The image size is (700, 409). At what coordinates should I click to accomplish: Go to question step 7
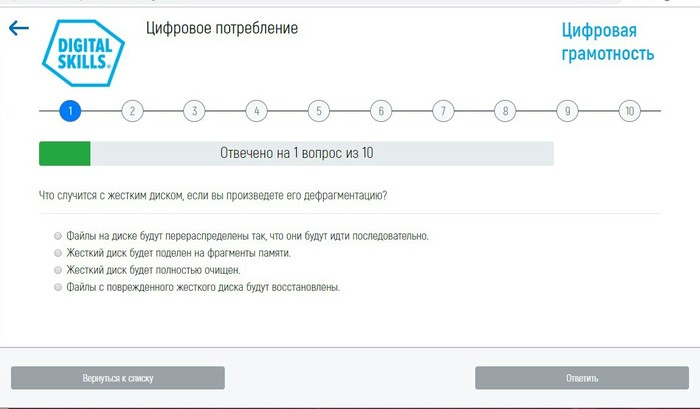click(443, 111)
